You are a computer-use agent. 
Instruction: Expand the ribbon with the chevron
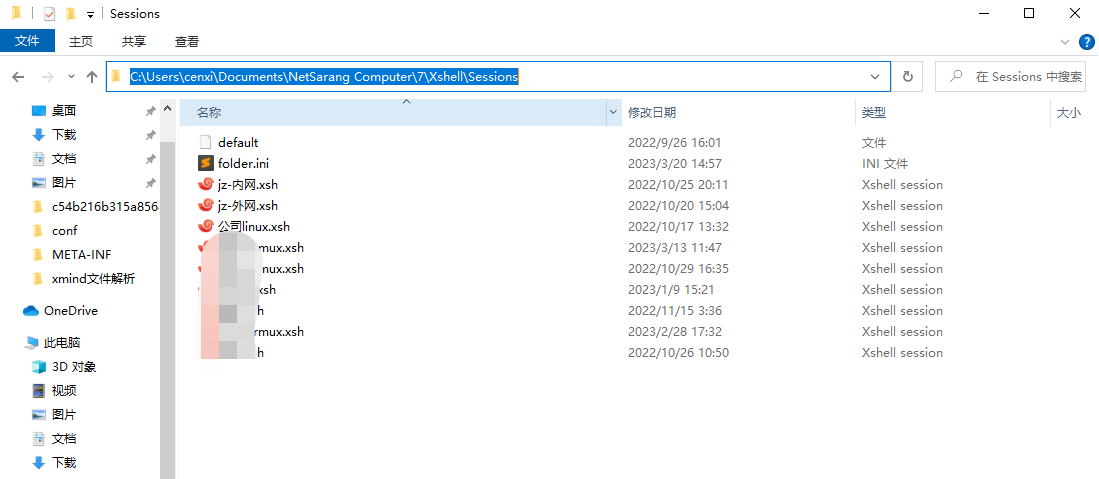tap(1065, 42)
